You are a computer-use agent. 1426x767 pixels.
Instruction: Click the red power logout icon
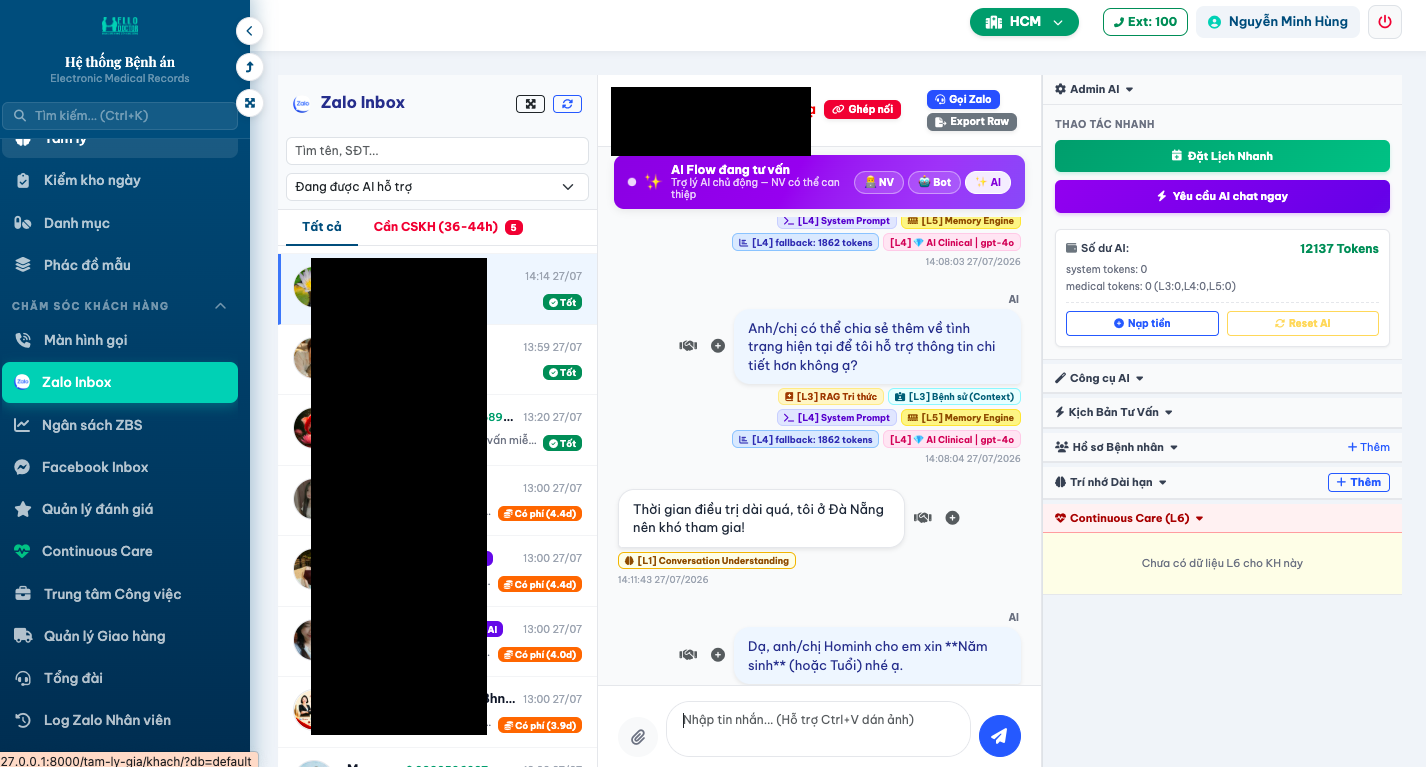(x=1385, y=22)
